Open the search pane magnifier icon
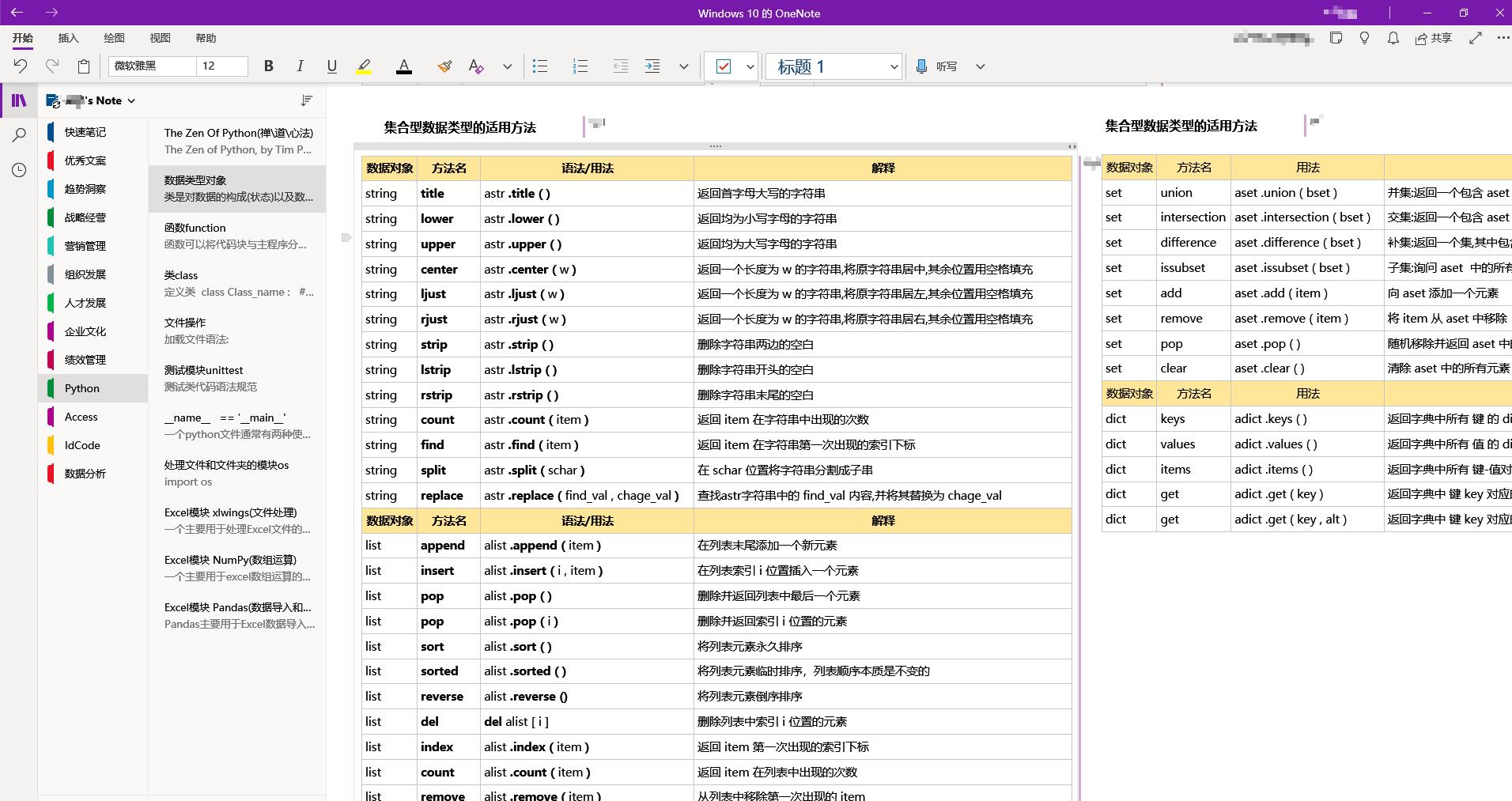The width and height of the screenshot is (1512, 801). point(19,135)
